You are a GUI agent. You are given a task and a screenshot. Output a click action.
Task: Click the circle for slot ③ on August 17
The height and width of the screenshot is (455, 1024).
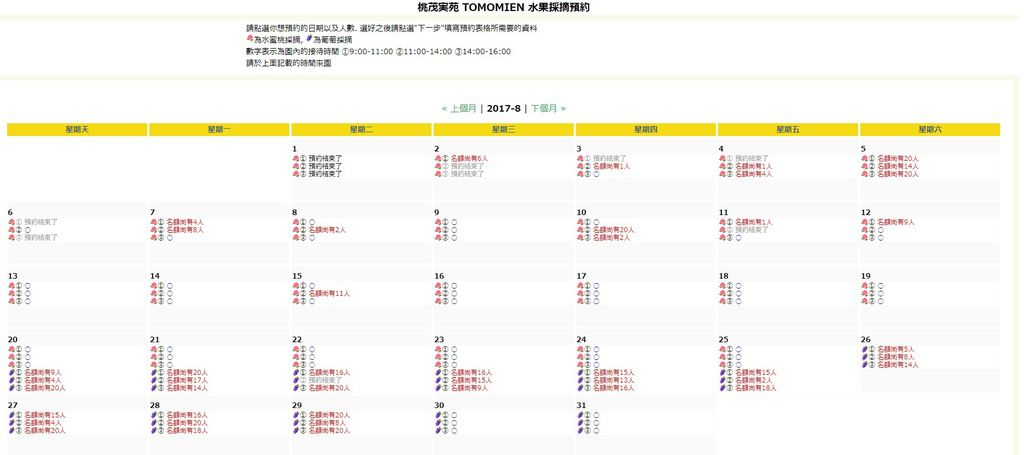click(596, 302)
